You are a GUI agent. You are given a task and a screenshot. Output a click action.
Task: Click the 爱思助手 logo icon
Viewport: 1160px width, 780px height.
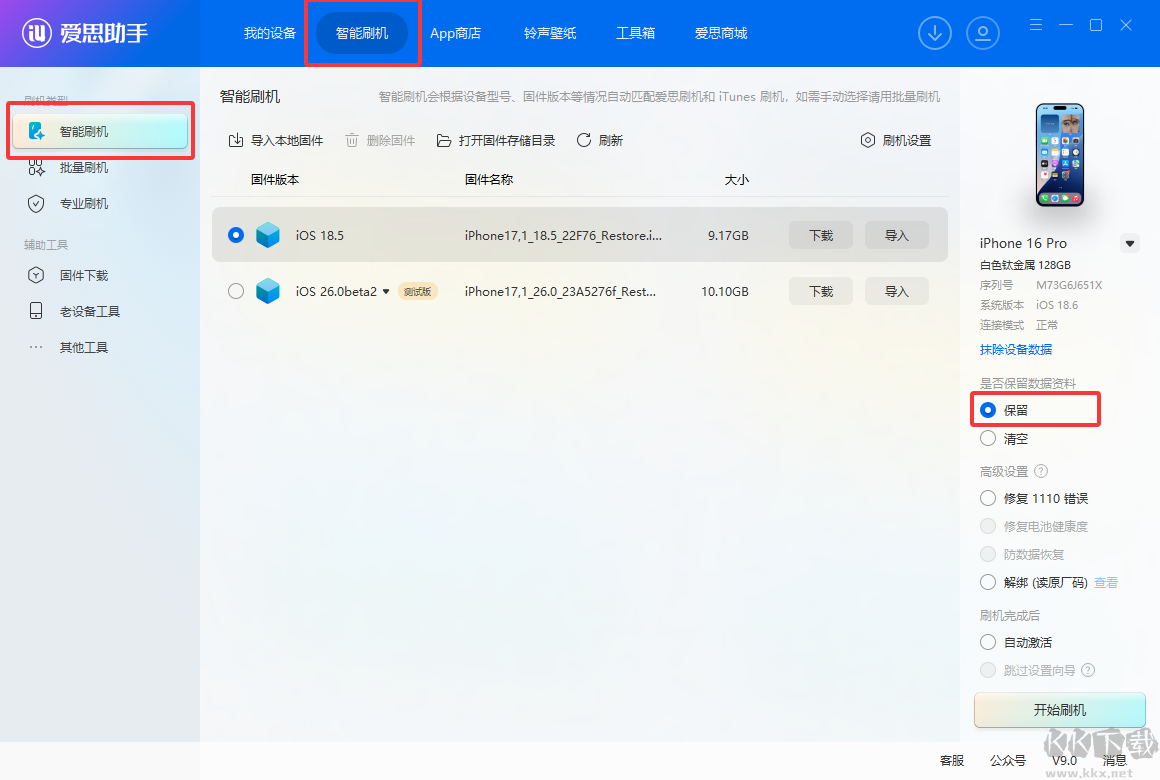click(x=37, y=33)
